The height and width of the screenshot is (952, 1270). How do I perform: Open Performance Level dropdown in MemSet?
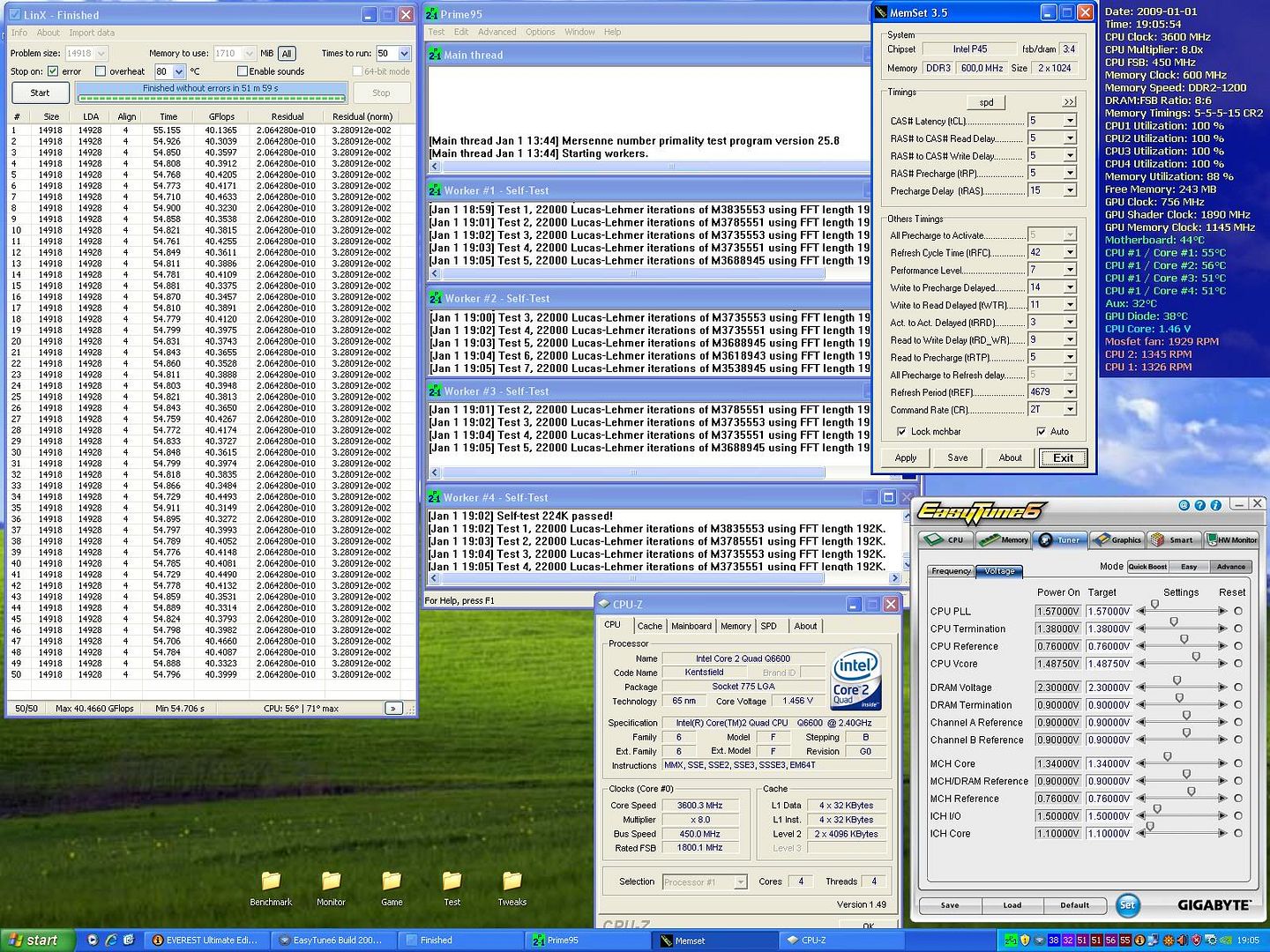(1070, 270)
